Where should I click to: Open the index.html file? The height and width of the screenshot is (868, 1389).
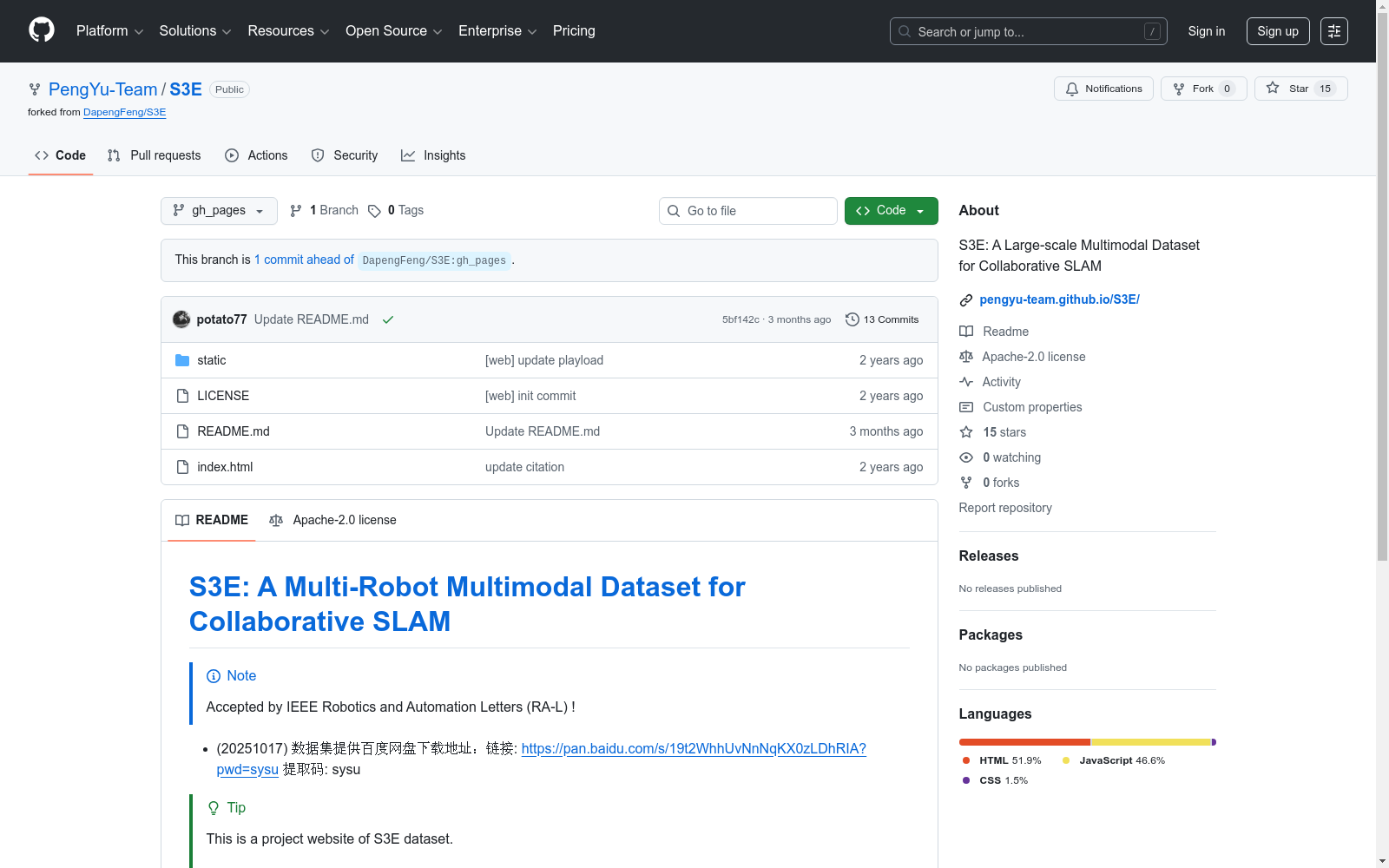pos(225,467)
